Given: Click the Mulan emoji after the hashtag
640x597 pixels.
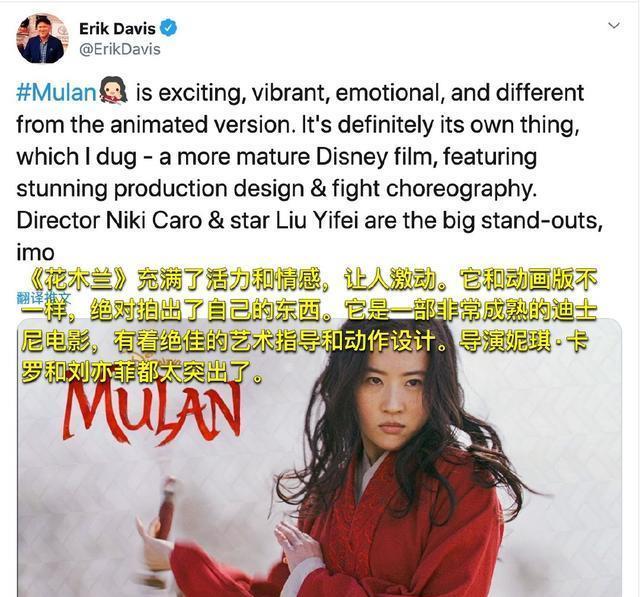Looking at the screenshot, I should pos(113,90).
